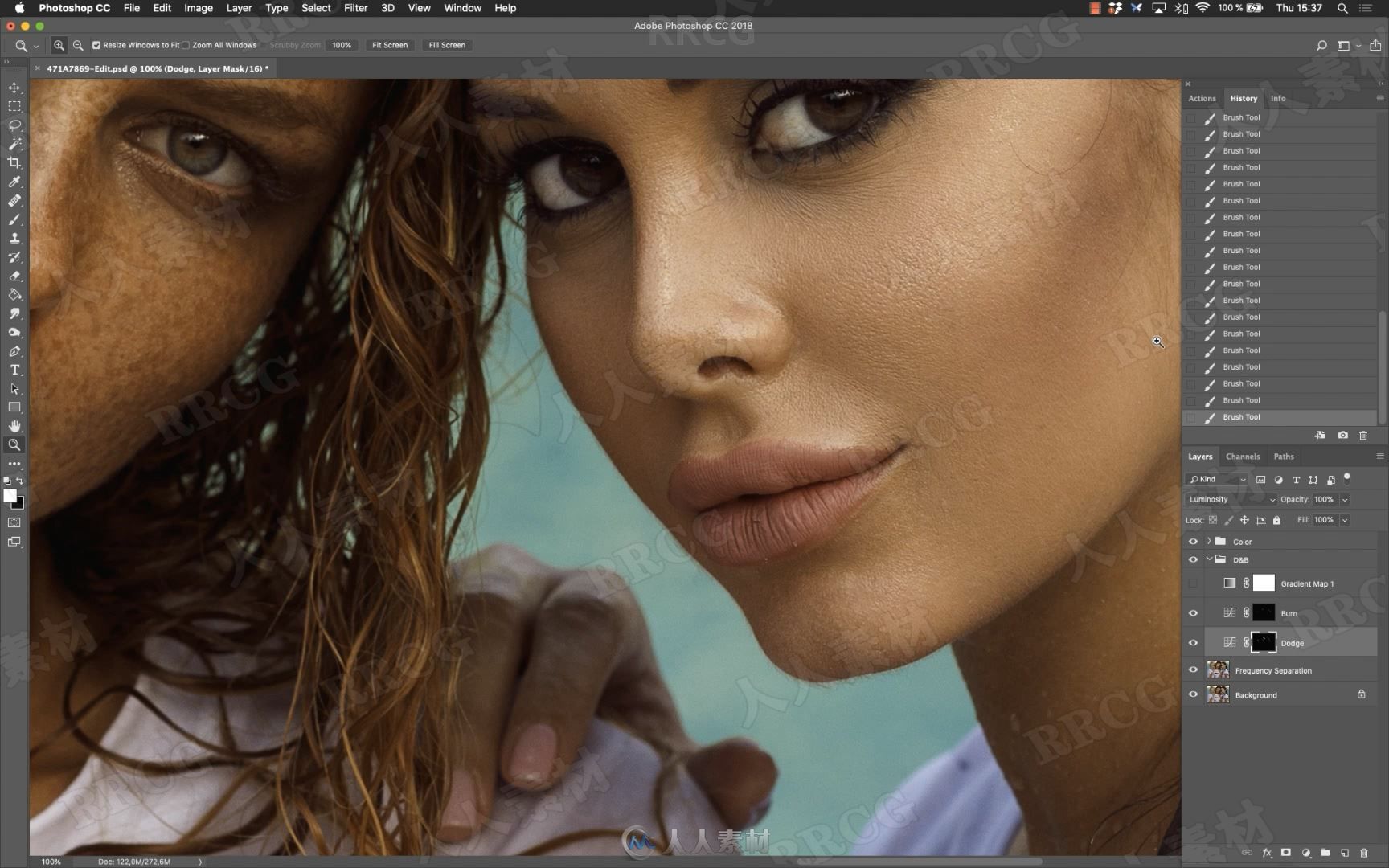The width and height of the screenshot is (1389, 868).
Task: Hide the Dodge layer
Action: tap(1193, 643)
